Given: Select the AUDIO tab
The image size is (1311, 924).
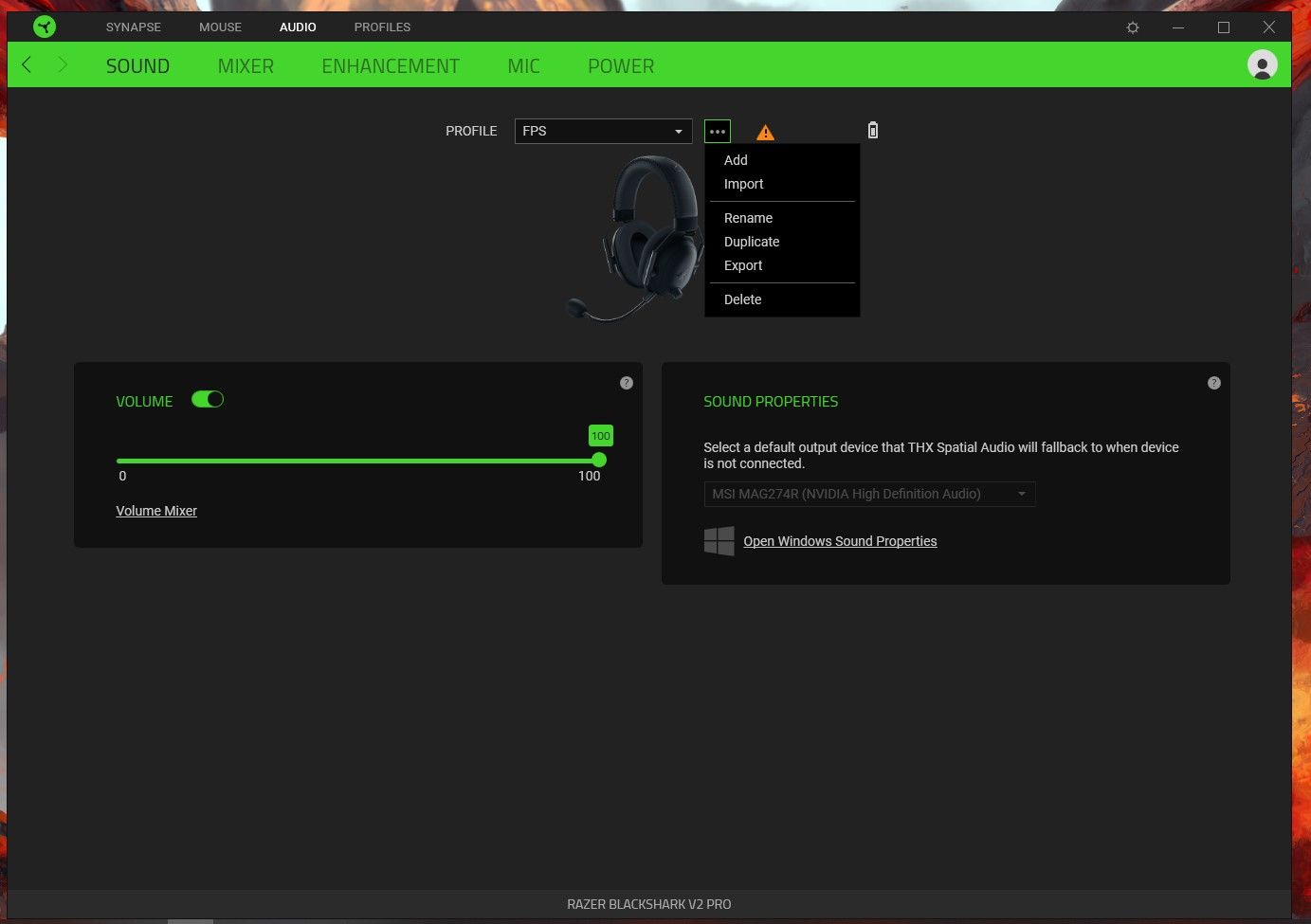Looking at the screenshot, I should pyautogui.click(x=298, y=27).
